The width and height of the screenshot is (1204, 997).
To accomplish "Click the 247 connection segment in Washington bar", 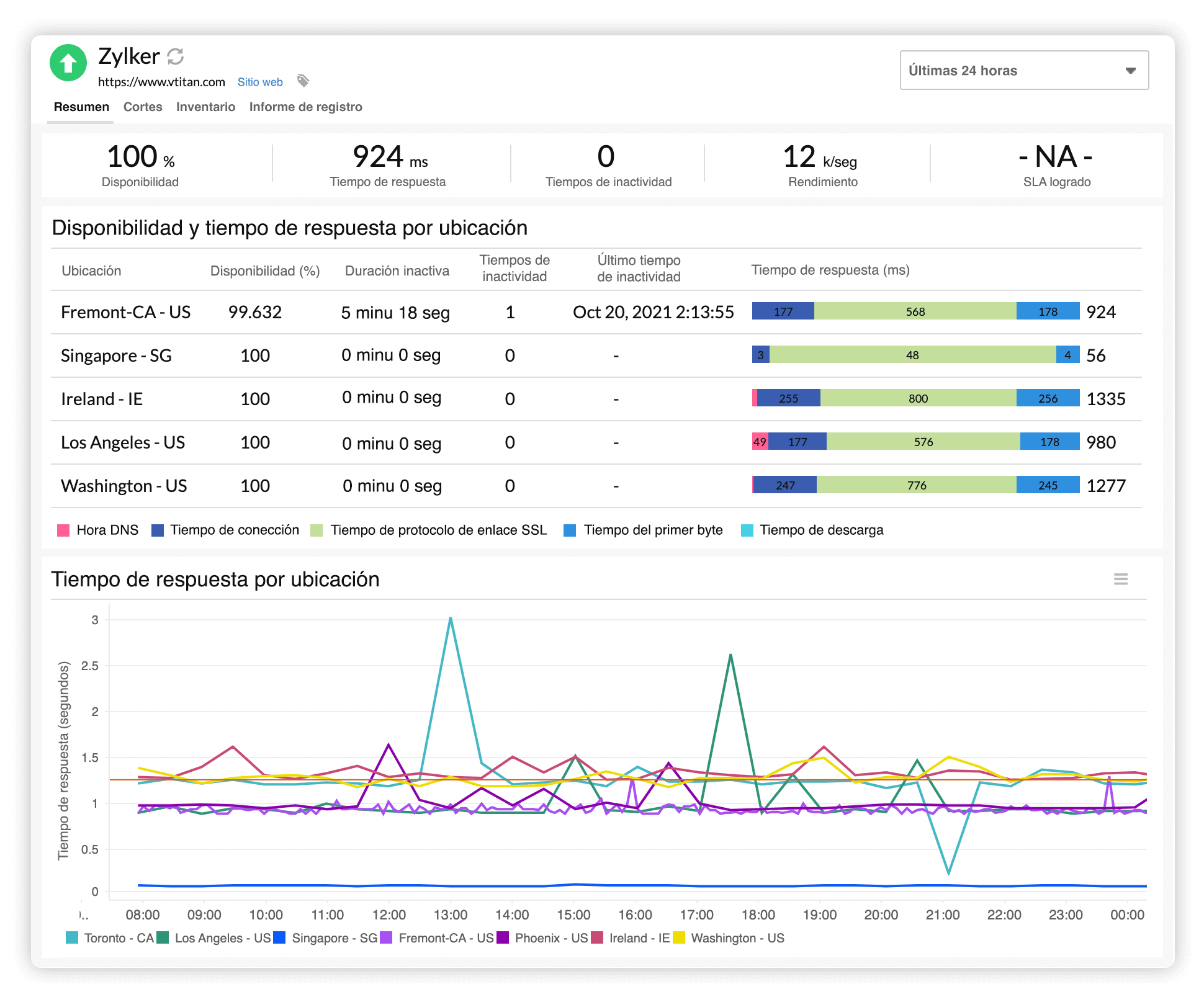I will tap(785, 485).
